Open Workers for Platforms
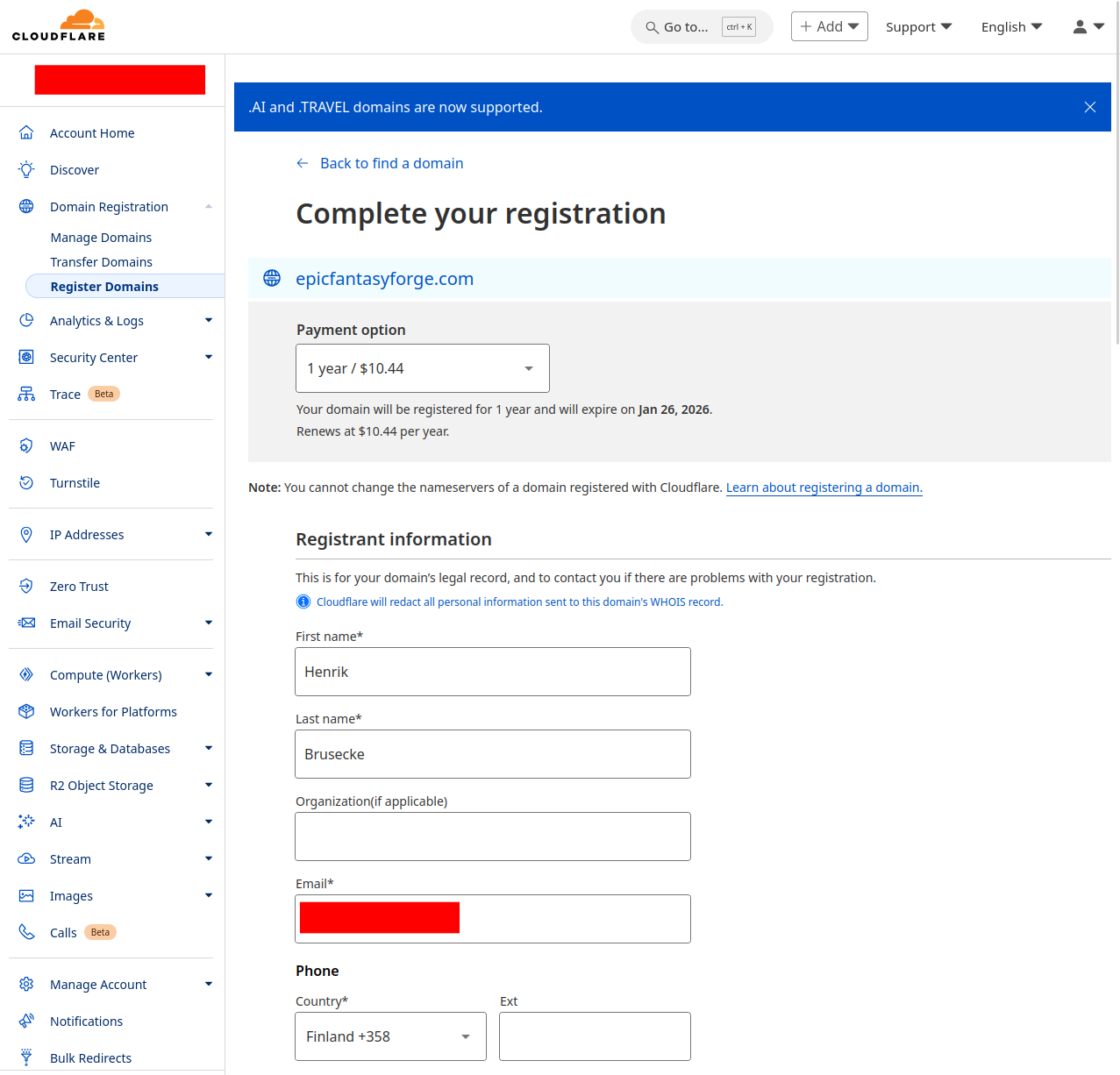 click(113, 712)
